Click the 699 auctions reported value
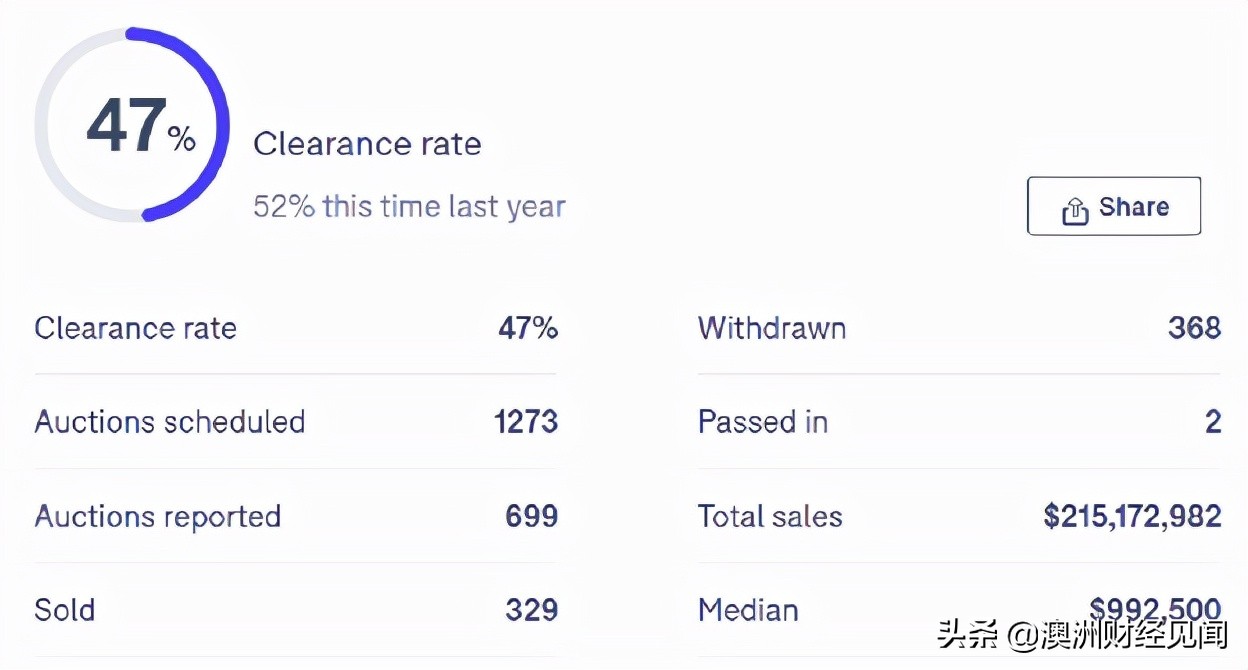 531,516
